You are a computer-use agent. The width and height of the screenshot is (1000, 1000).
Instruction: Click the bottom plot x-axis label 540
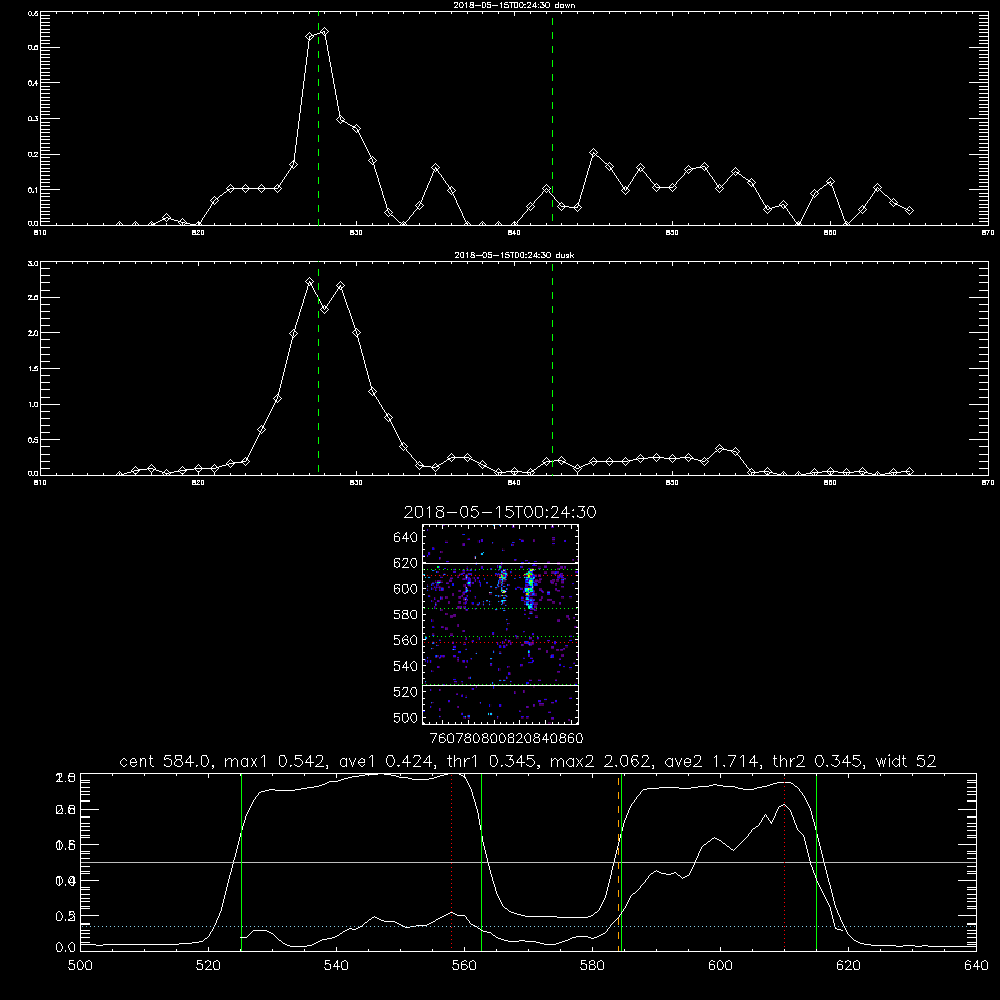[336, 966]
